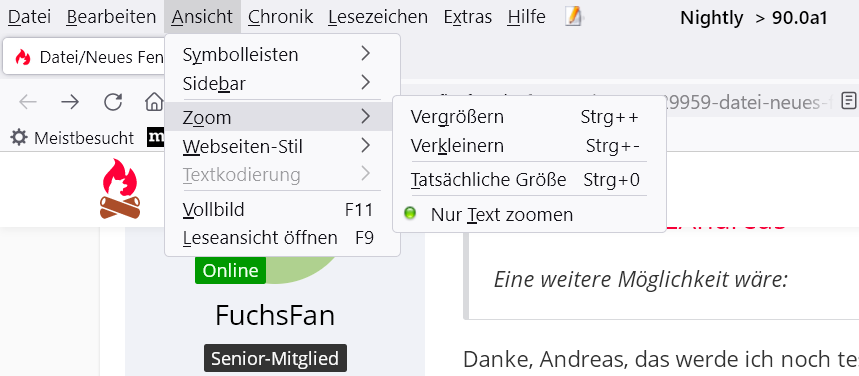Click the forward navigation arrow
Viewport: 859px width, 376px height.
click(x=70, y=102)
